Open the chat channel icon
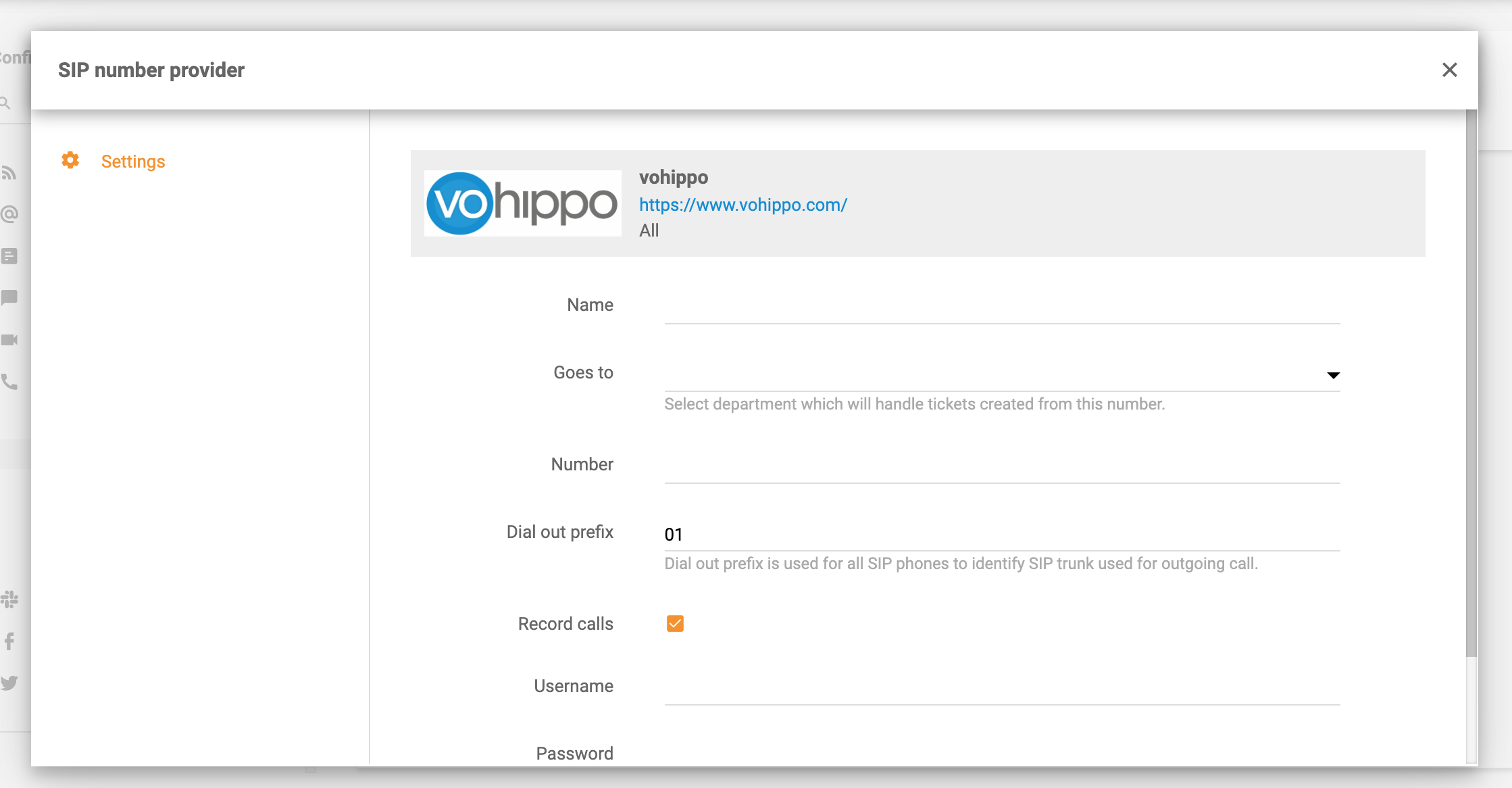The width and height of the screenshot is (1512, 788). tap(9, 298)
